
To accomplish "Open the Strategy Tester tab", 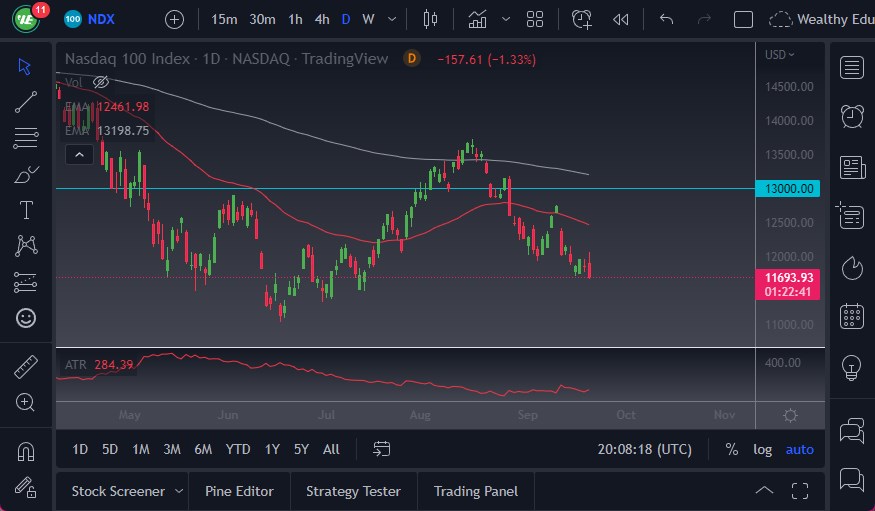I will [x=353, y=491].
